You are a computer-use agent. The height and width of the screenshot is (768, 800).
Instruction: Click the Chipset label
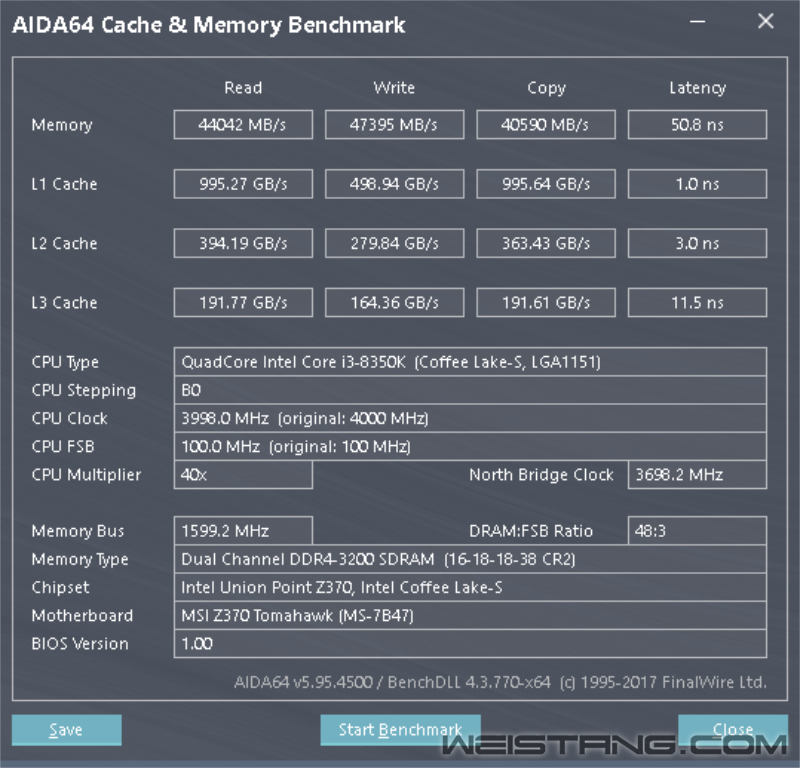[x=60, y=588]
